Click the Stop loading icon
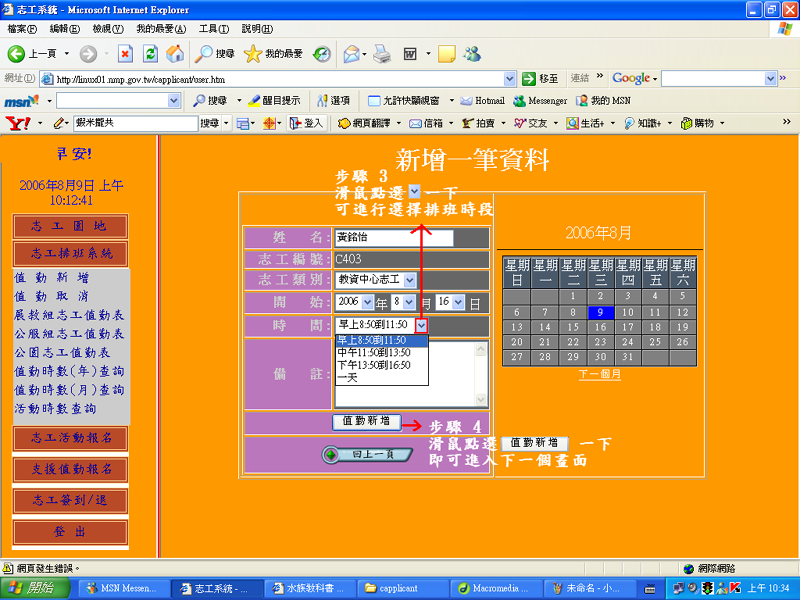 [125, 54]
